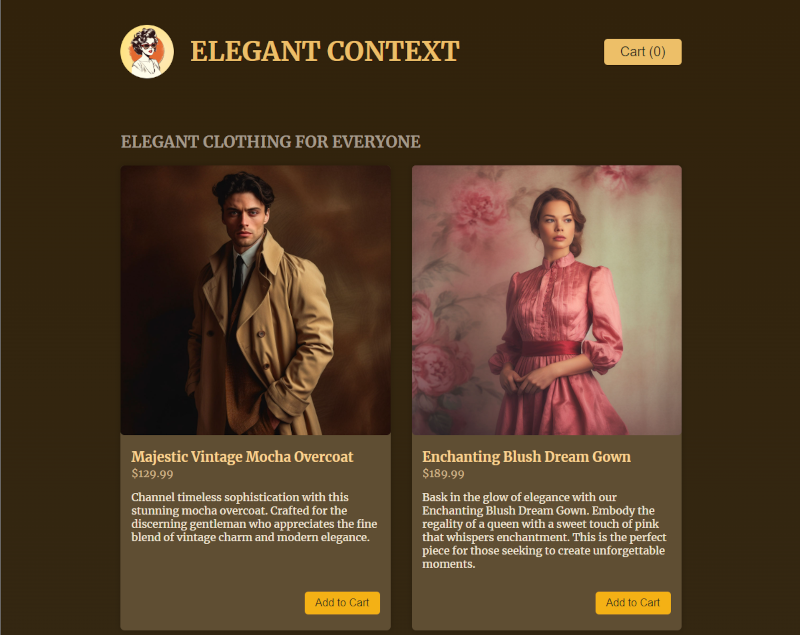The width and height of the screenshot is (800, 635).
Task: Click the Elegant Context logo icon
Action: click(147, 52)
